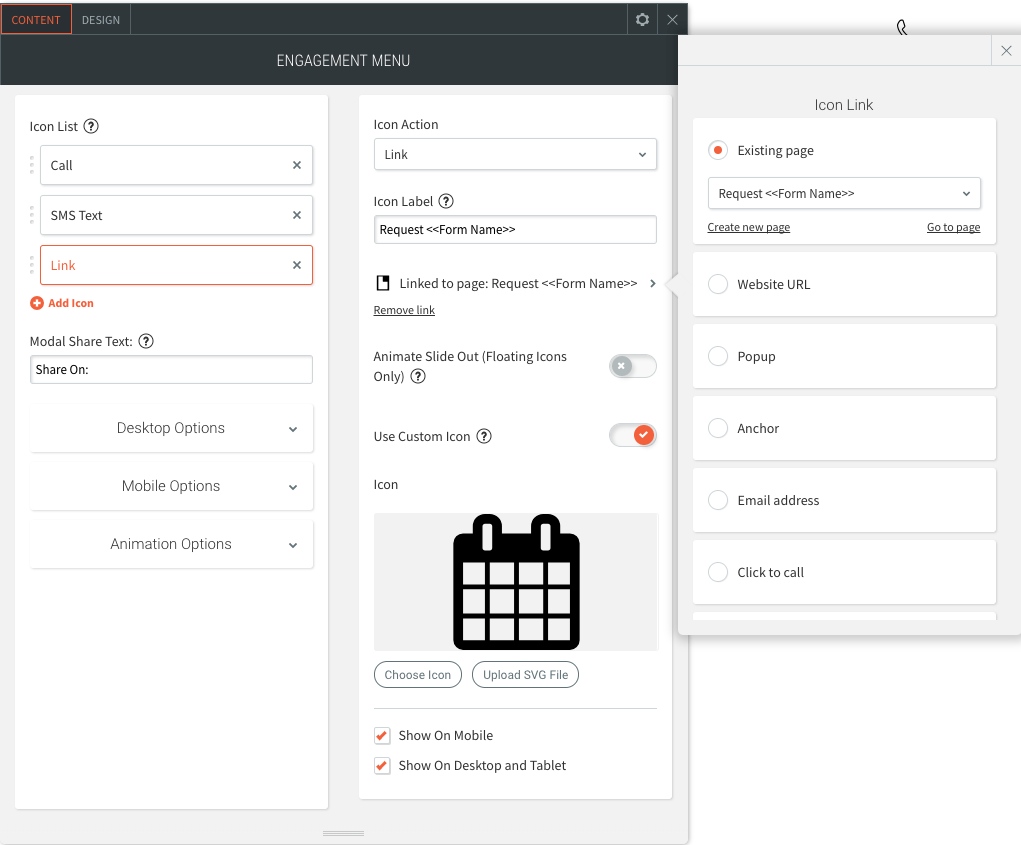Screen dimensions: 1021x845
Task: Click the Use Custom Icon help icon
Action: tap(484, 436)
